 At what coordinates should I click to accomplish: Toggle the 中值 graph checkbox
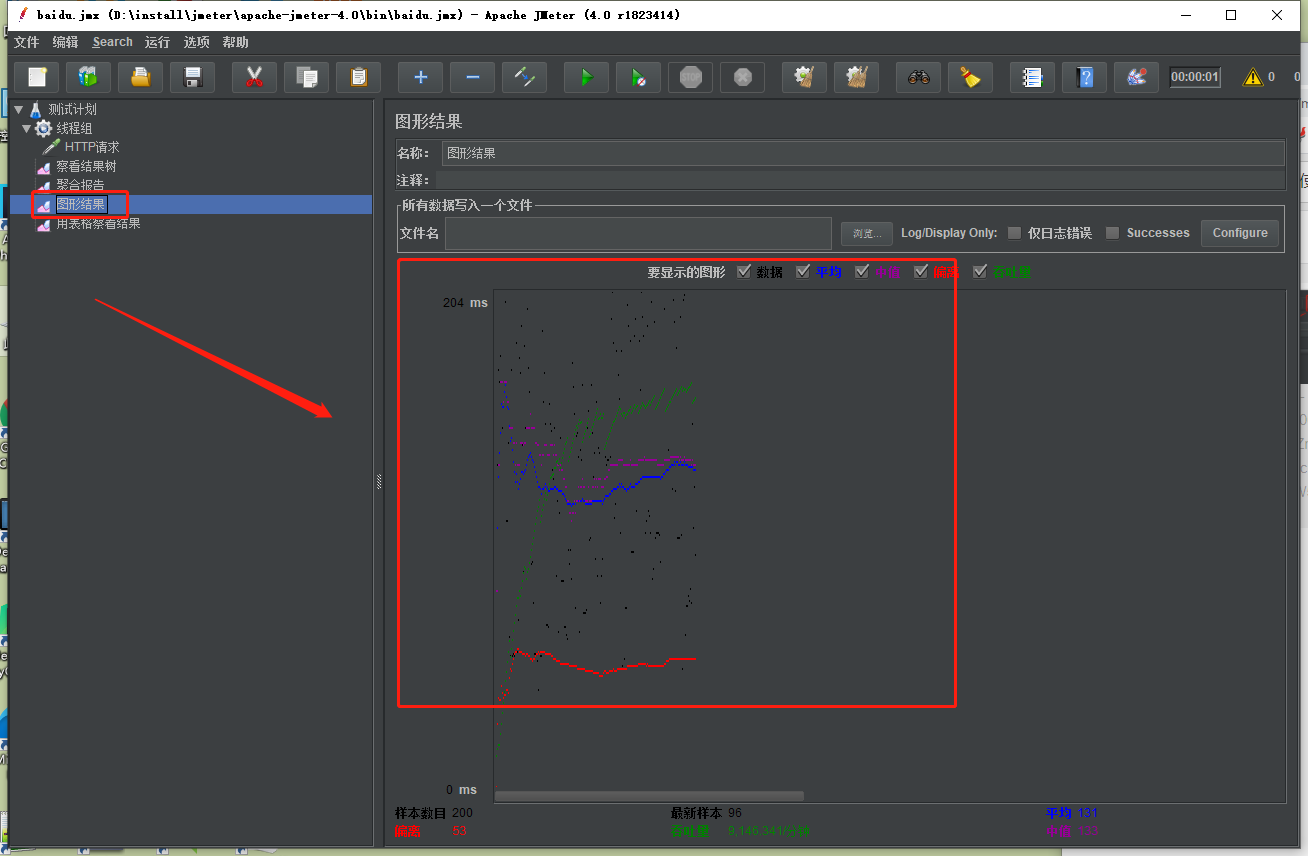(x=862, y=271)
